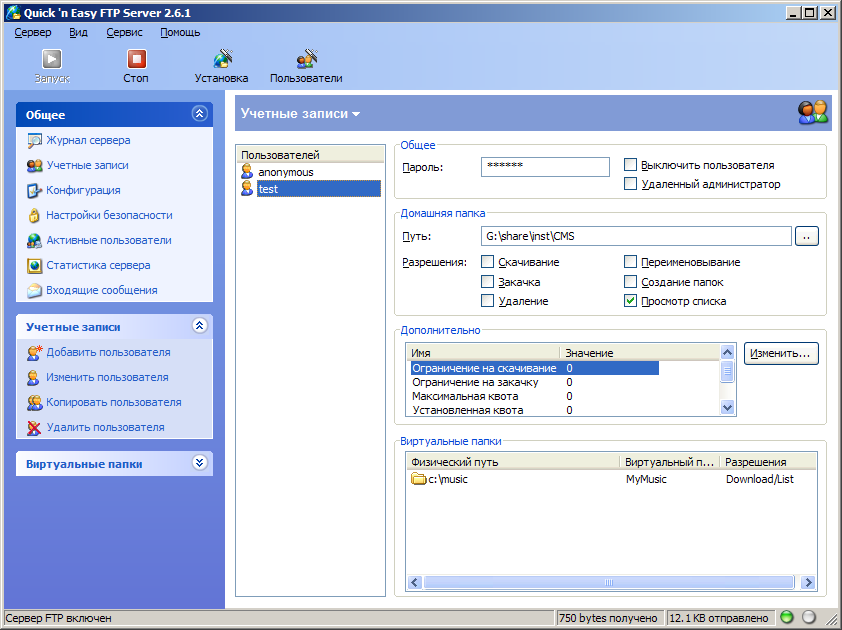Open the Помощь menu
The height and width of the screenshot is (630, 842).
(180, 32)
